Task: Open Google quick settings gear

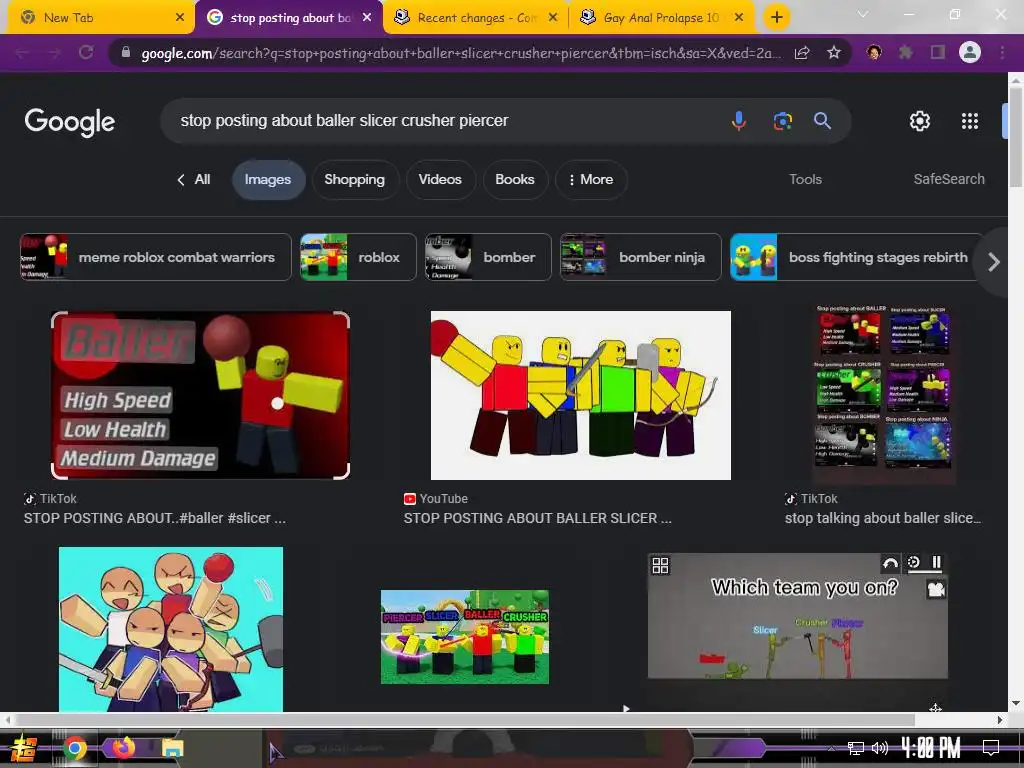Action: [920, 121]
